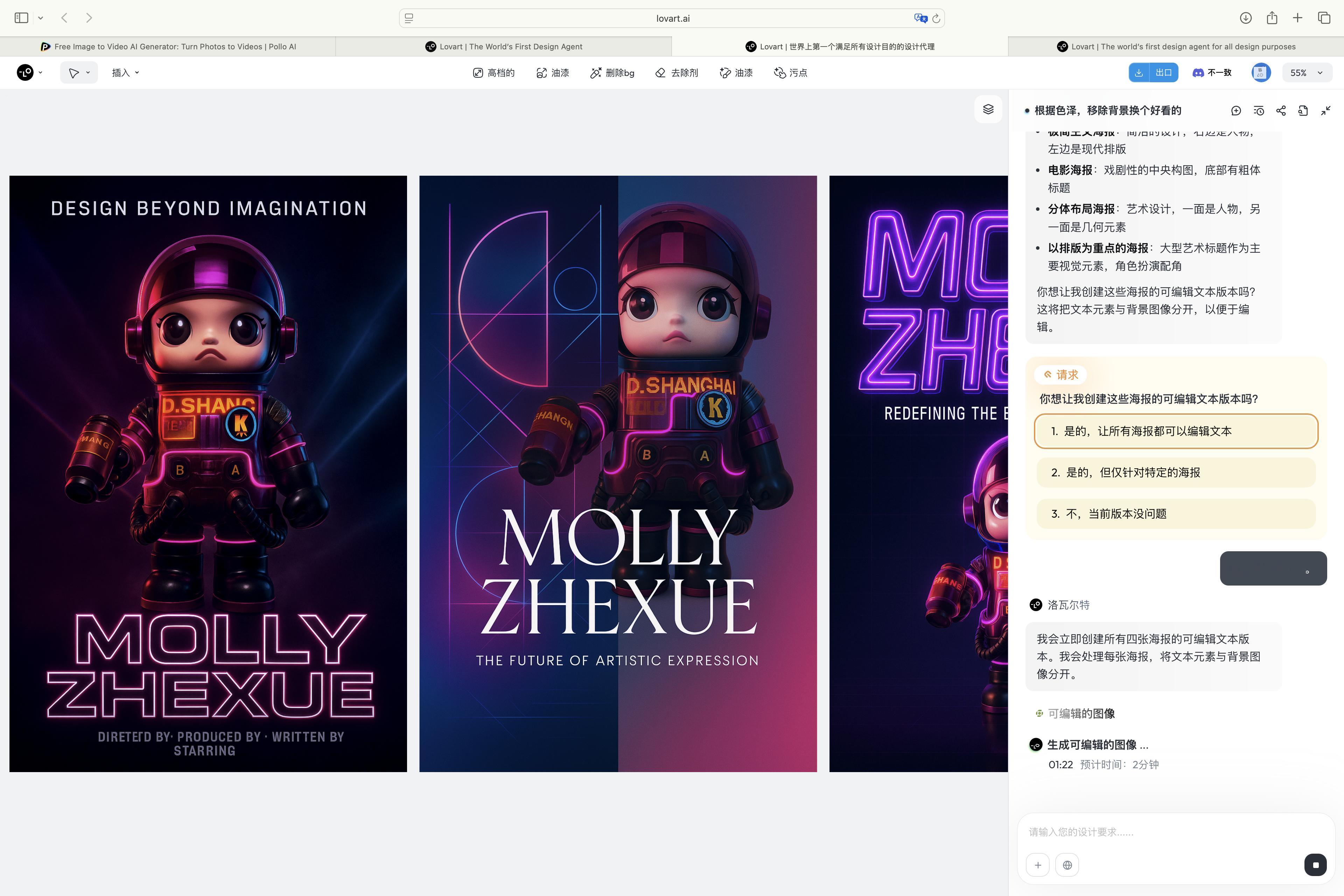Click the dark sent message bubble
This screenshot has width=1344, height=896.
[x=1273, y=568]
